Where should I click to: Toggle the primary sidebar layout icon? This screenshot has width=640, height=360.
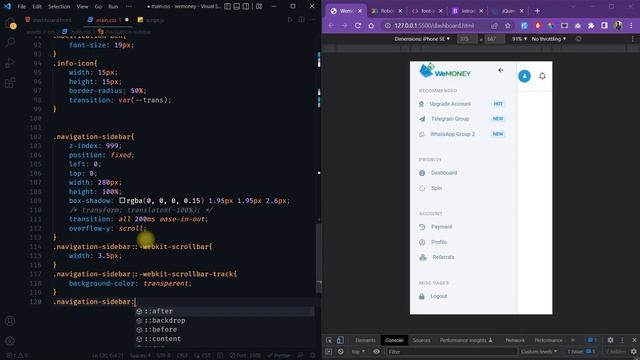tap(227, 6)
